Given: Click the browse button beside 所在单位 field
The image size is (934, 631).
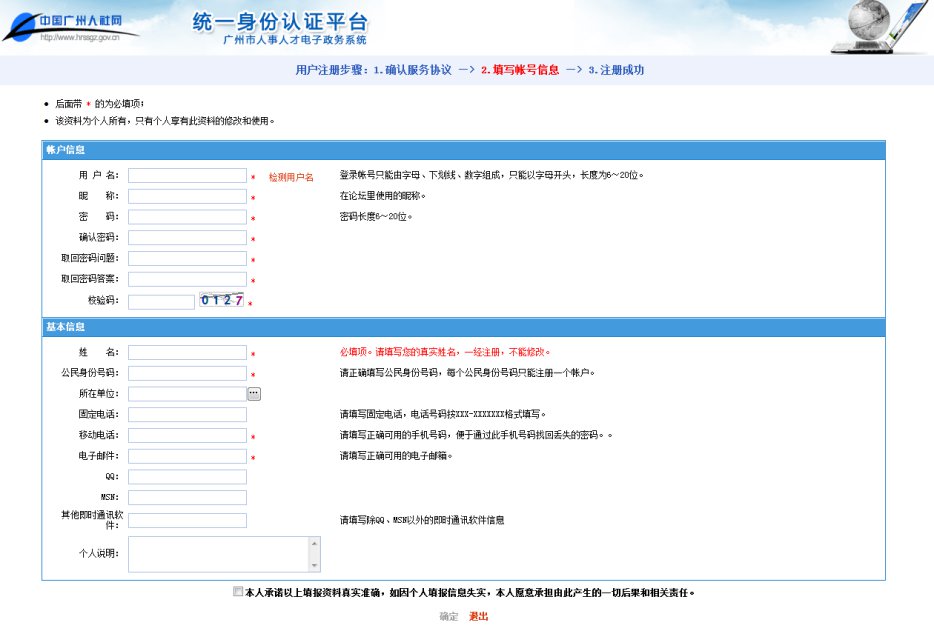Looking at the screenshot, I should tap(254, 394).
